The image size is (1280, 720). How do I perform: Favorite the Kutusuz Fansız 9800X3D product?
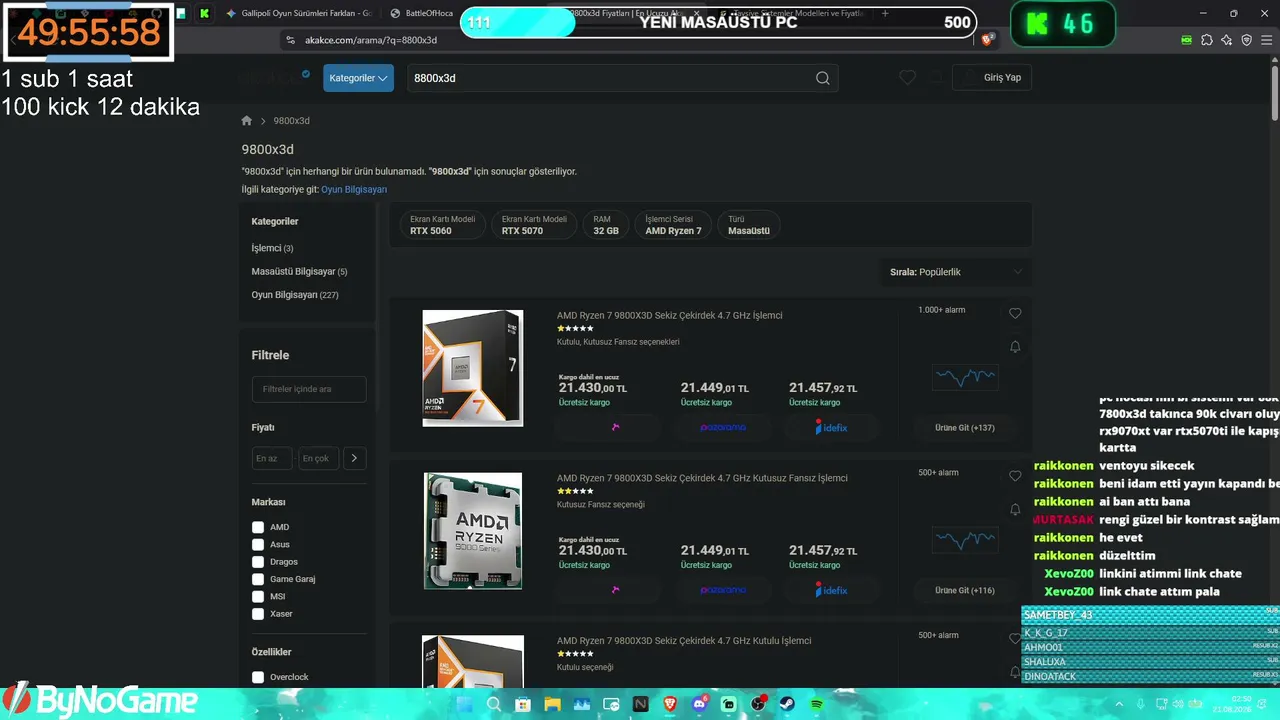point(1015,476)
